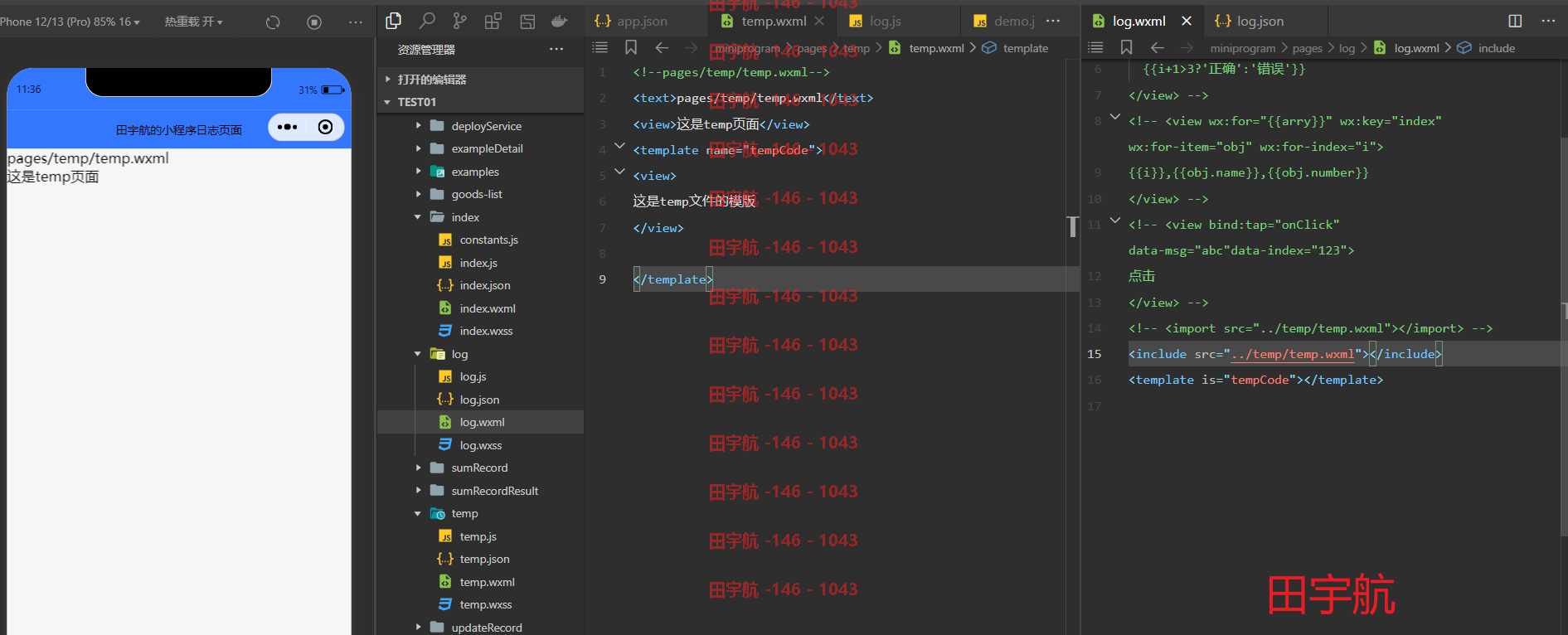
Task: Click the temp.wxml editor scrollbar marker
Action: tap(1073, 226)
